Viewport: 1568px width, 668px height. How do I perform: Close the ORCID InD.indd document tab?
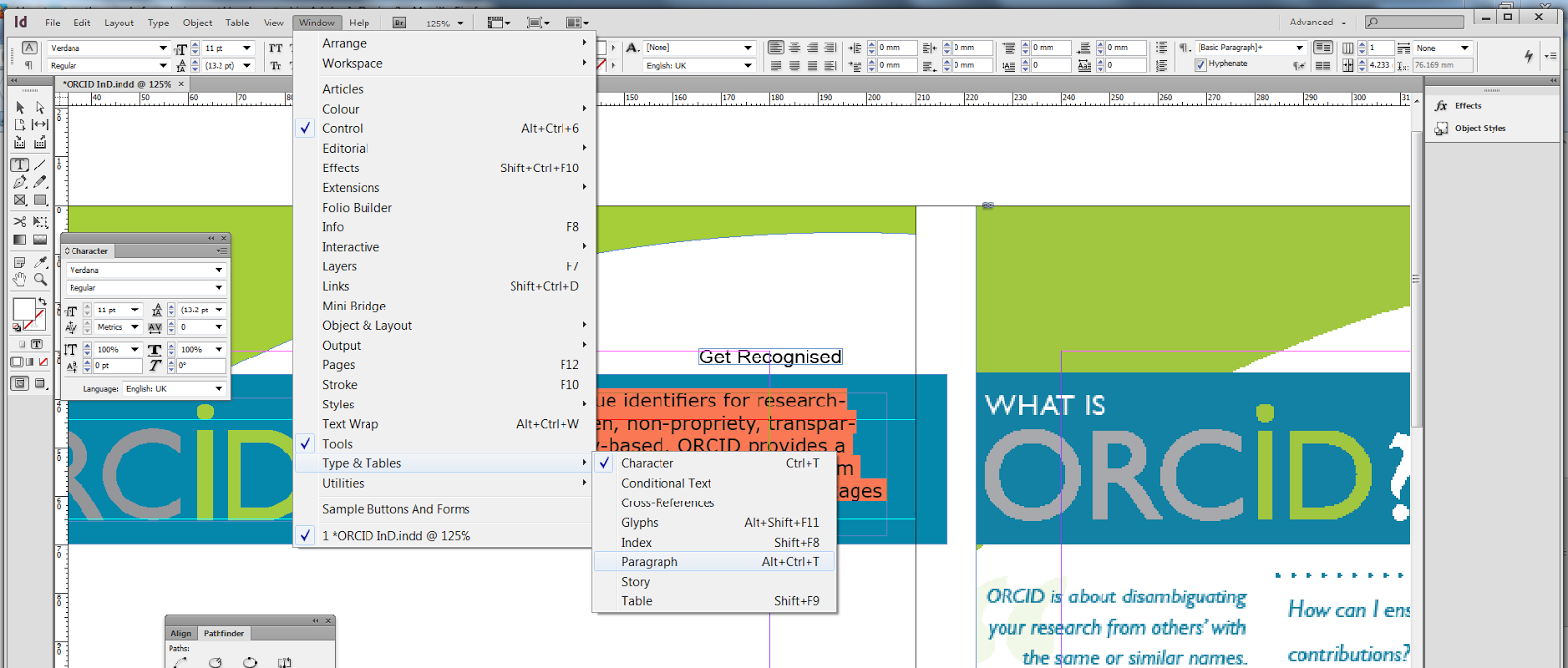click(181, 84)
